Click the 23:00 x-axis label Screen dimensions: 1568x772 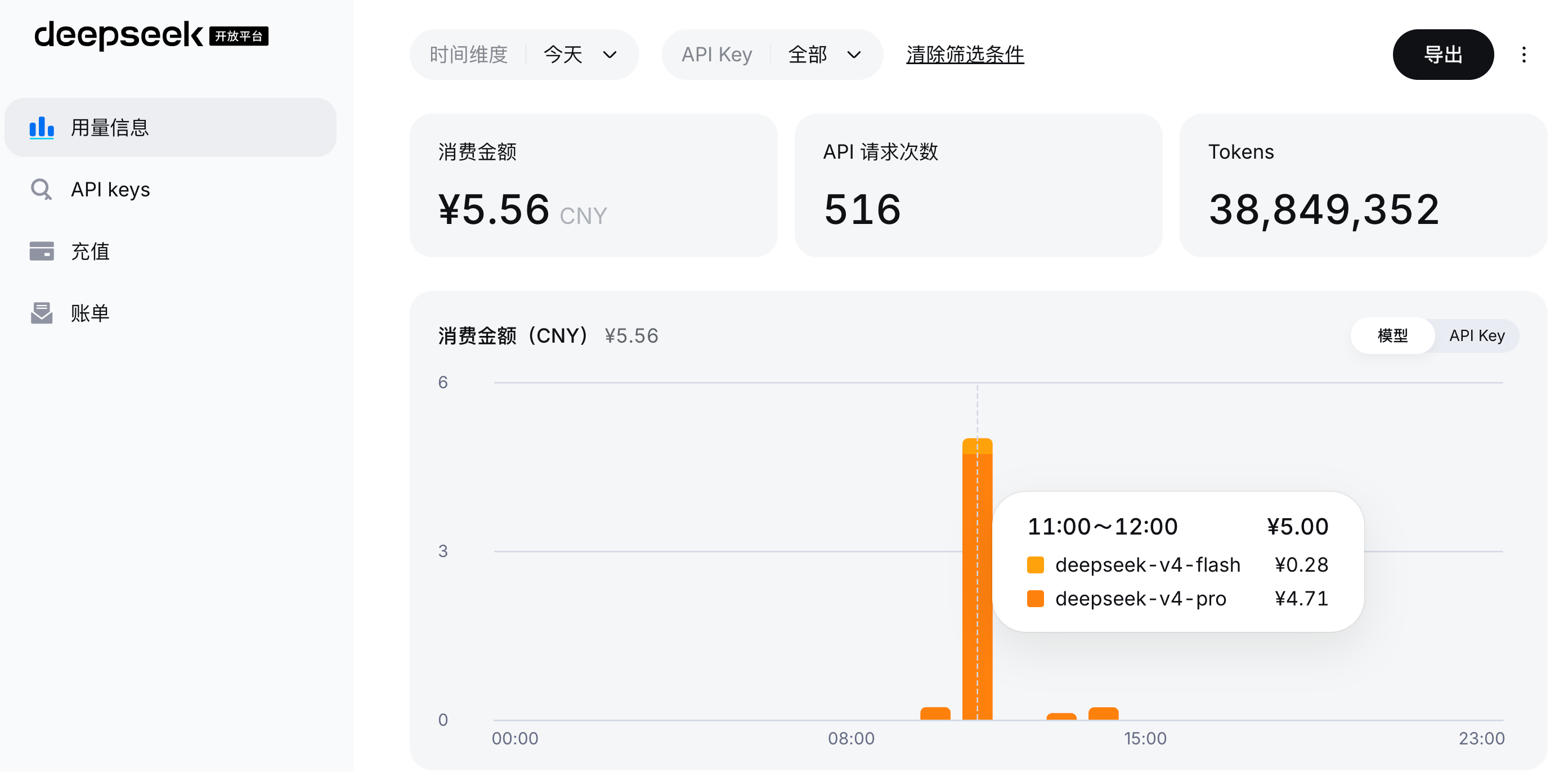point(1481,739)
